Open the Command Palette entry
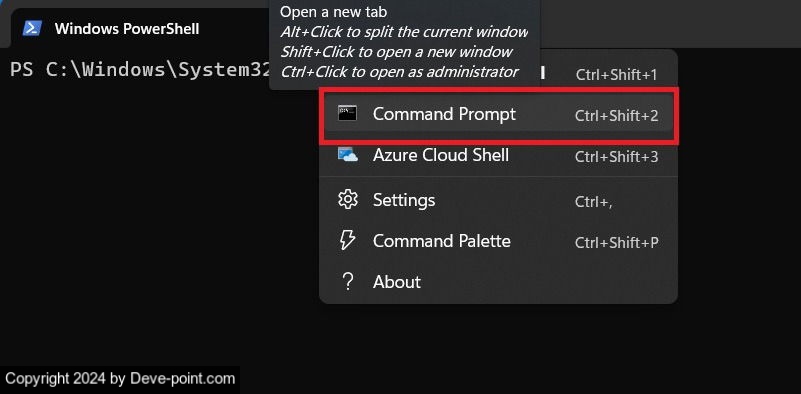The width and height of the screenshot is (801, 394). pos(498,241)
